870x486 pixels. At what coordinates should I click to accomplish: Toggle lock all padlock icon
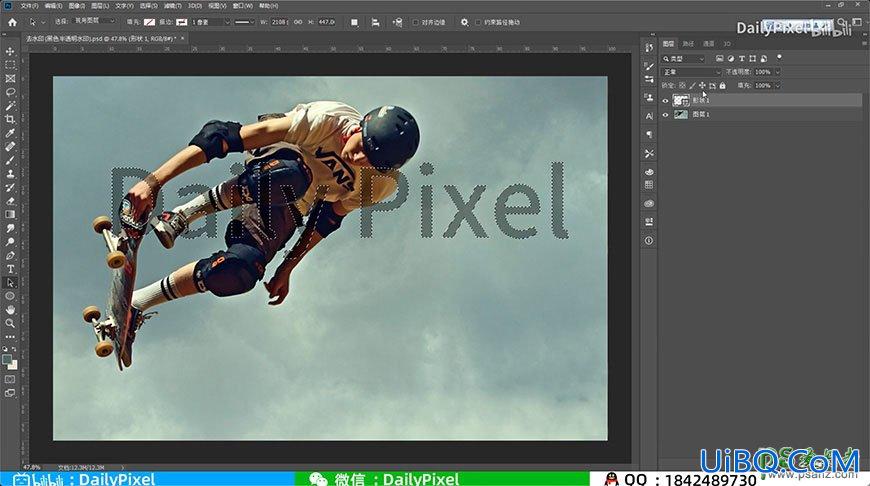(722, 85)
